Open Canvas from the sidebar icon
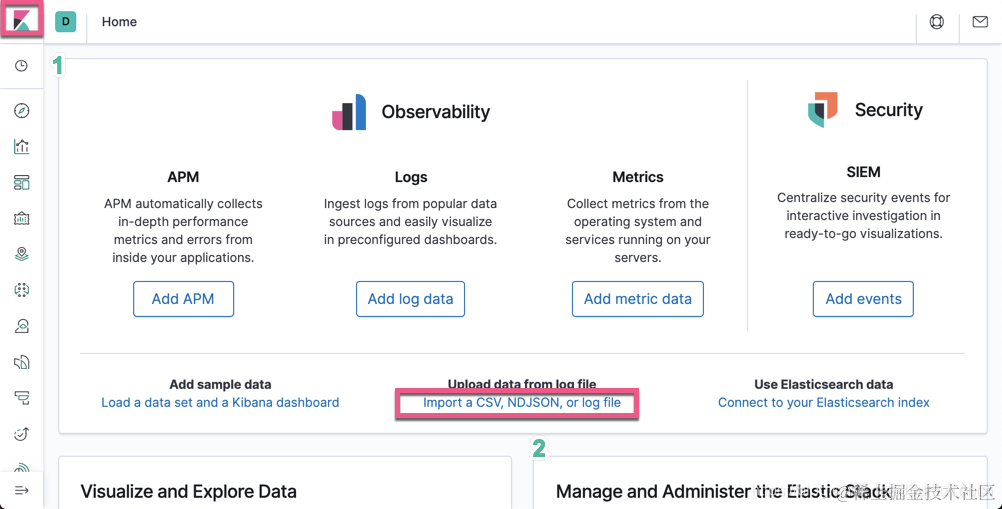Screen dimensions: 1002x509 click(21, 219)
